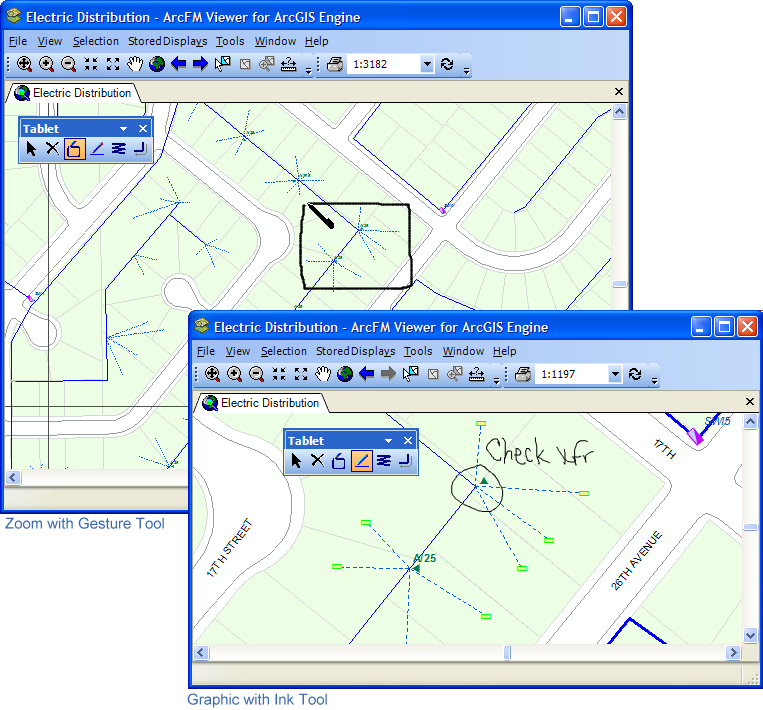Close the Tablet toolbar over the 1:3182 map
Screen dimensions: 763x710
(143, 129)
